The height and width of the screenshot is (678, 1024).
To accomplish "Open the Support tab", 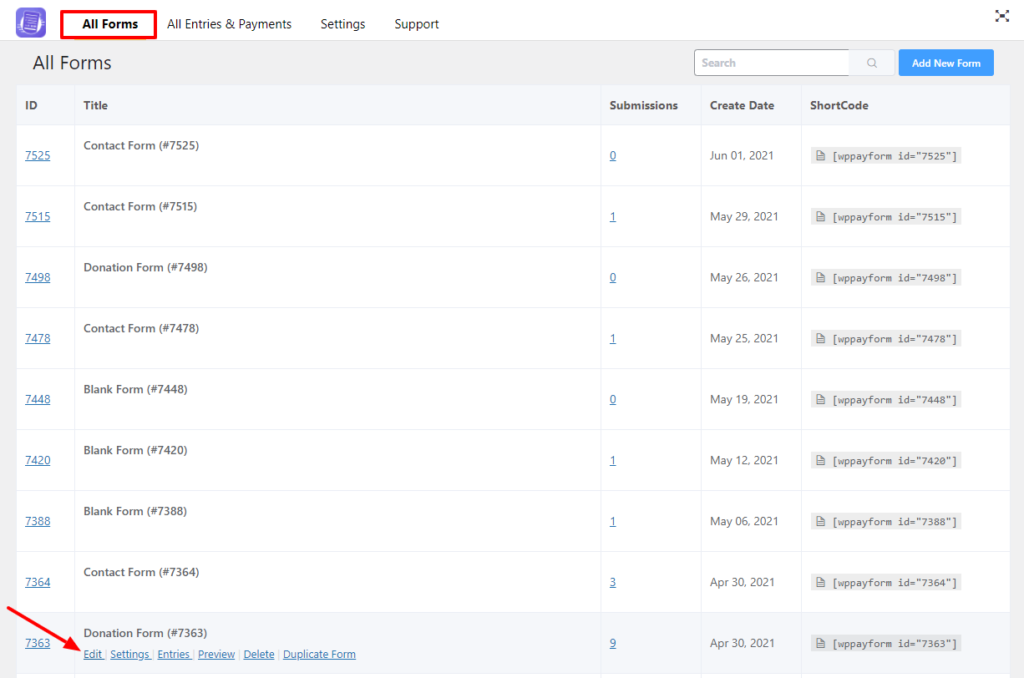I will pyautogui.click(x=416, y=24).
